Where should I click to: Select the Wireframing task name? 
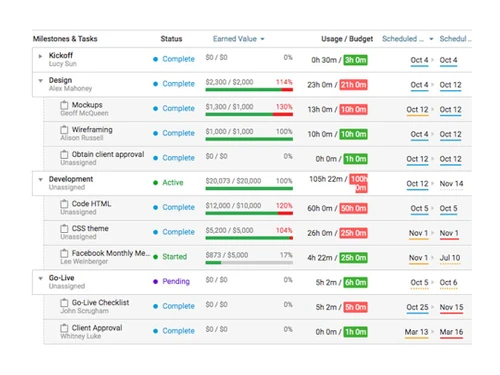click(92, 129)
